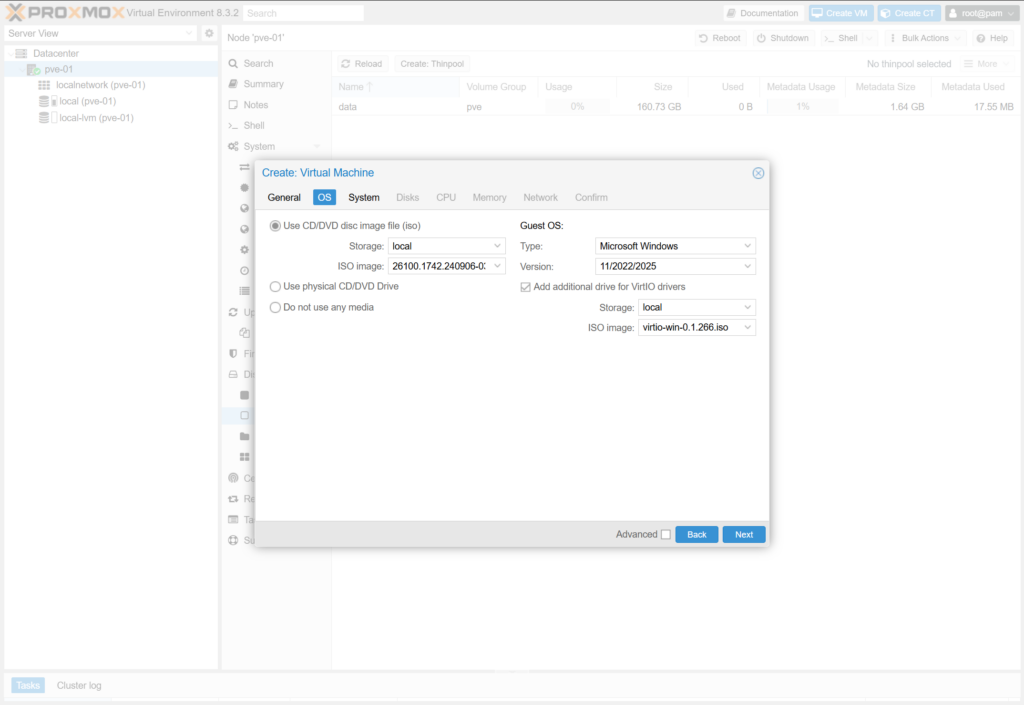1024x705 pixels.
Task: Click the Reboot node icon
Action: pos(704,38)
